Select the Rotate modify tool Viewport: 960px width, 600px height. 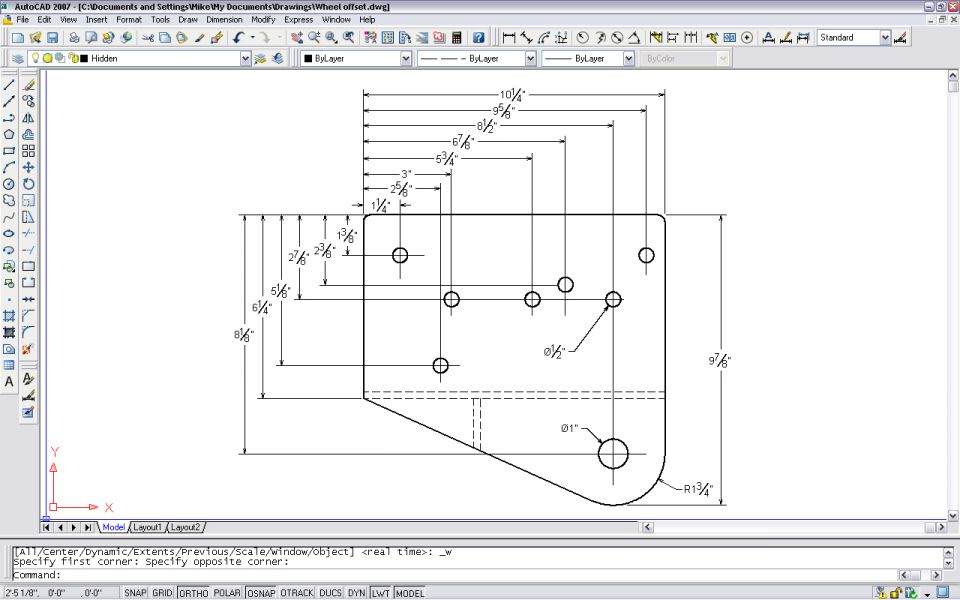coord(28,184)
